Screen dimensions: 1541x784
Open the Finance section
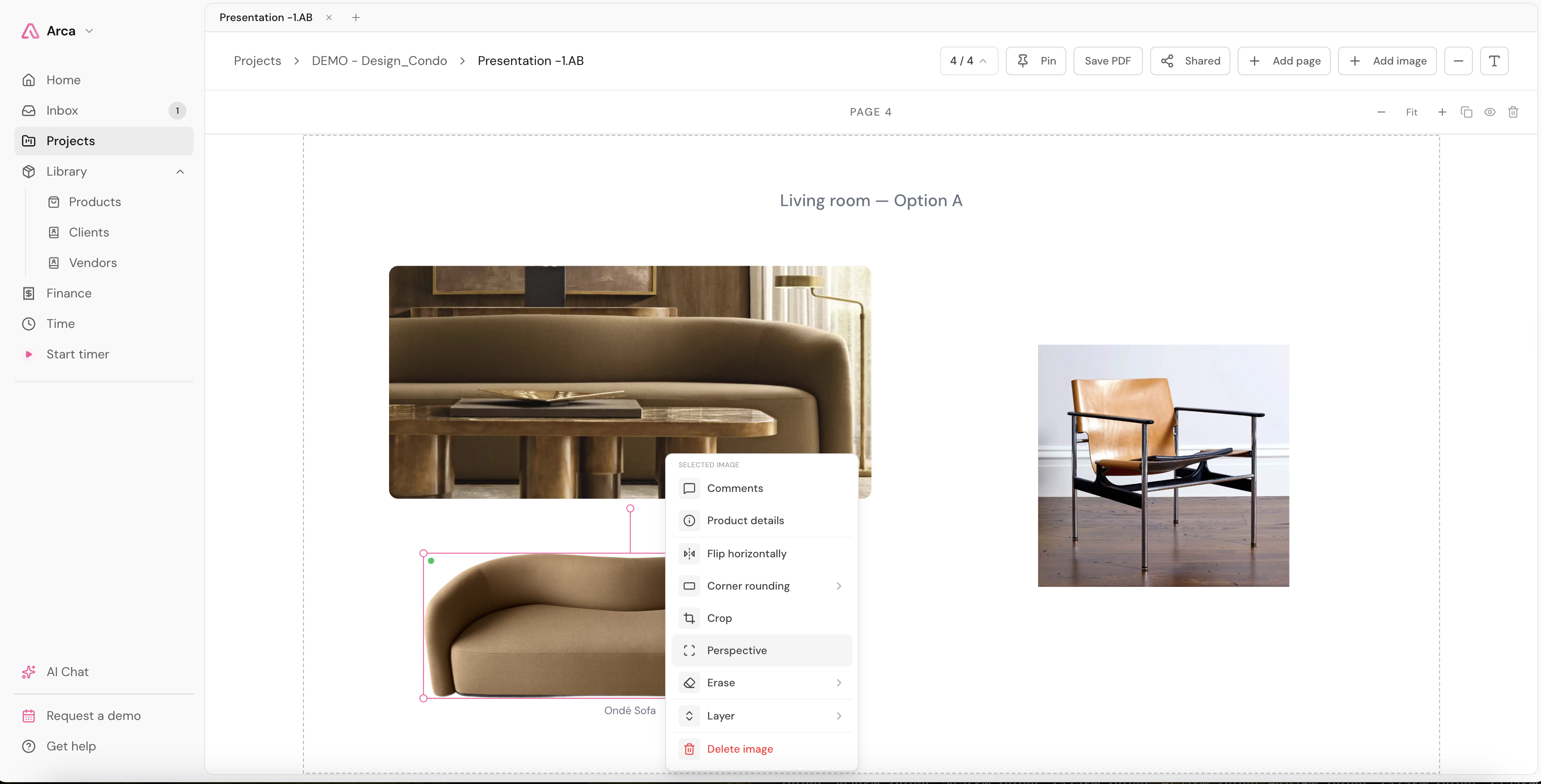click(104, 293)
